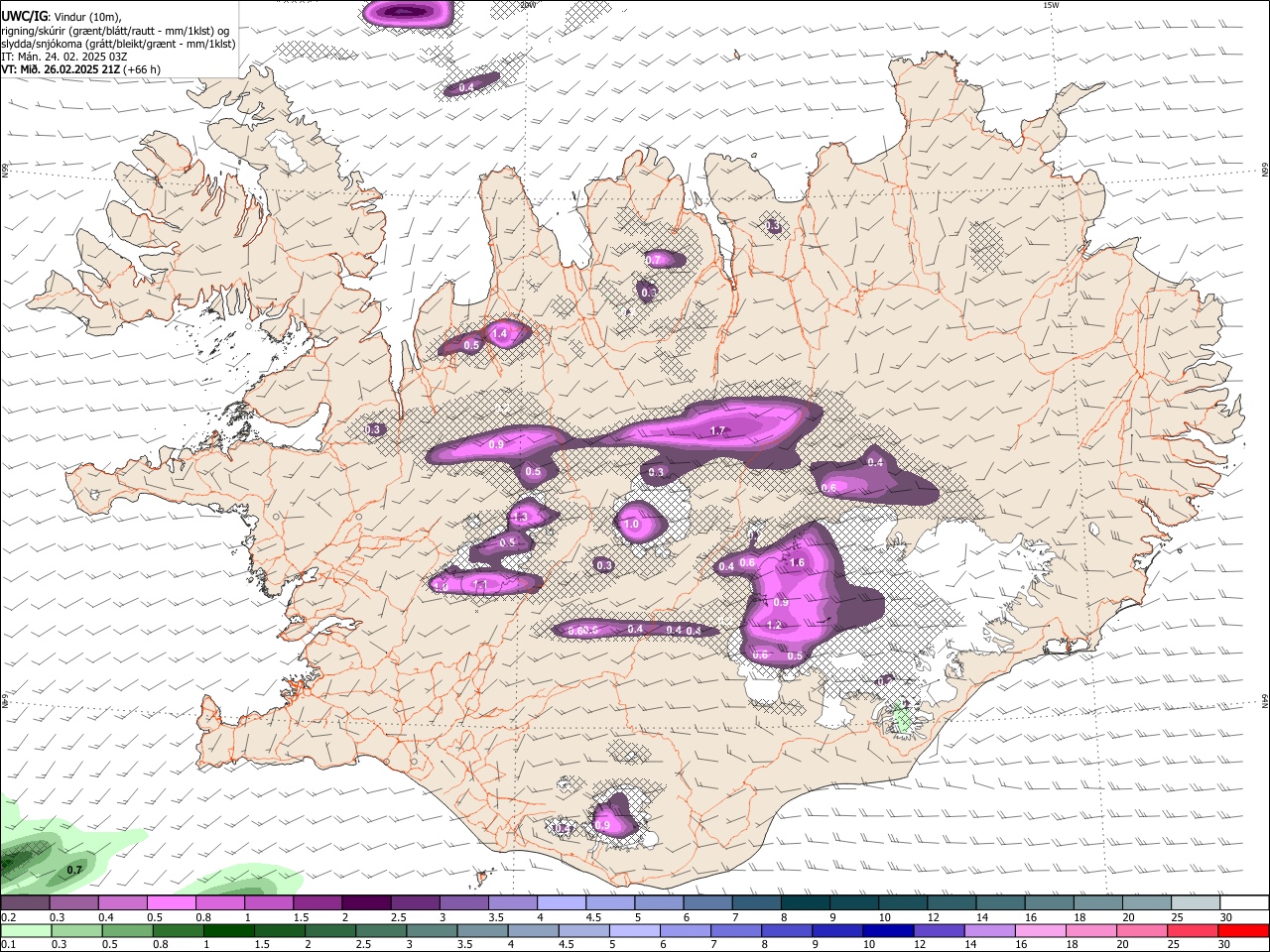The width and height of the screenshot is (1270, 952).
Task: Pick the purple rain swatch from 12 to 14
Action: 939,931
